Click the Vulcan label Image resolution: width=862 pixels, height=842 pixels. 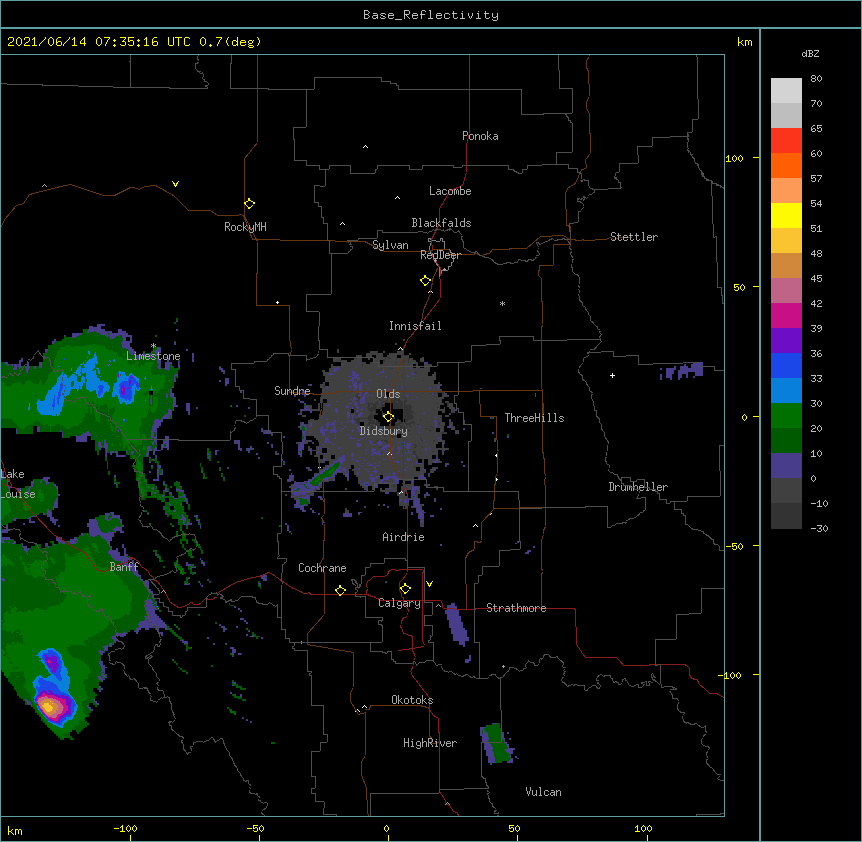click(543, 792)
